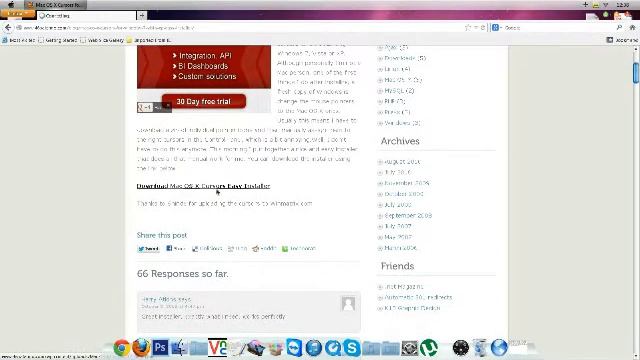
Task: Click the menu bar clock
Action: [622, 4]
